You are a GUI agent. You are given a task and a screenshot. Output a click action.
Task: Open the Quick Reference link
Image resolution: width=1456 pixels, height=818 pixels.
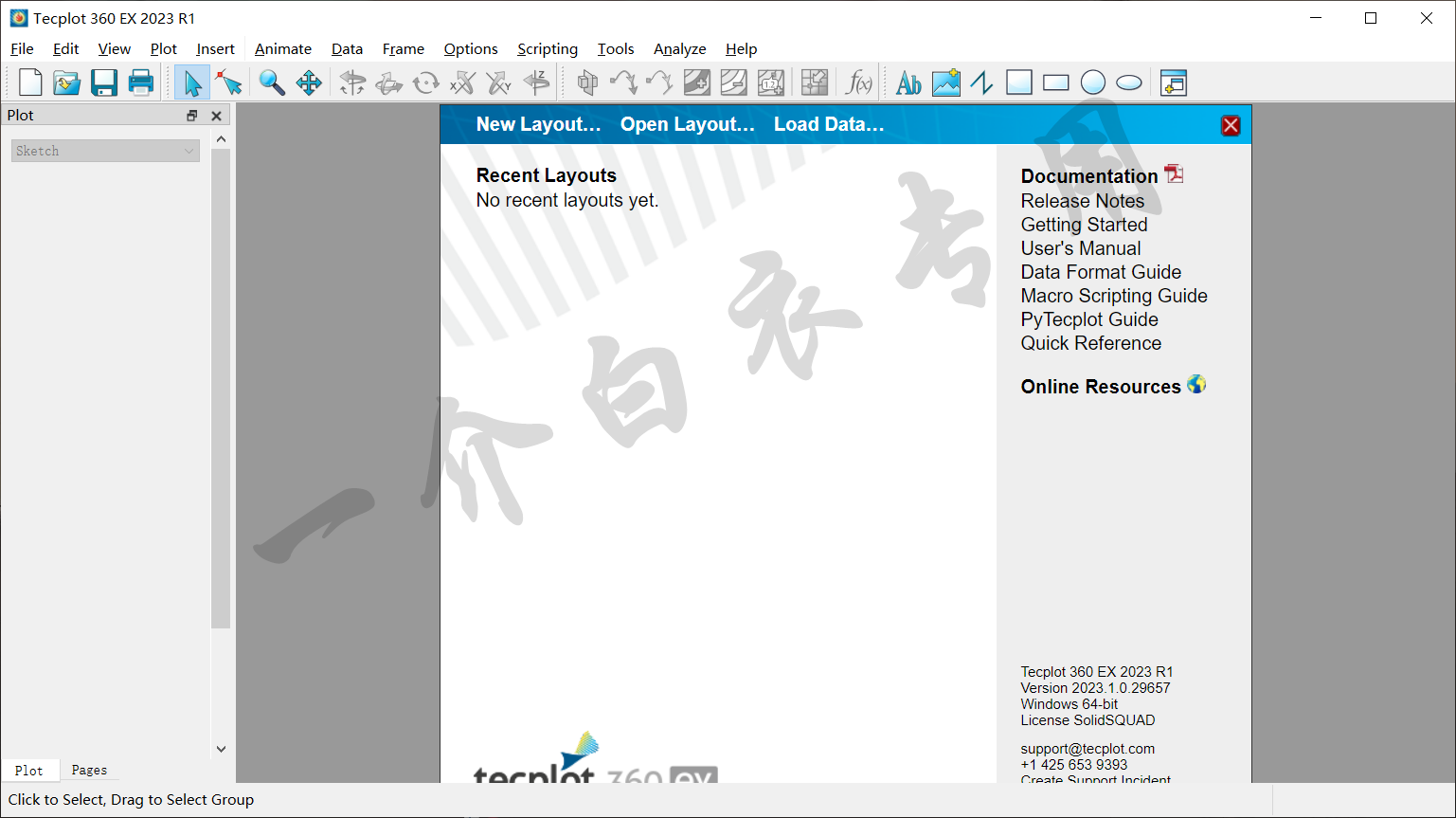(1091, 343)
